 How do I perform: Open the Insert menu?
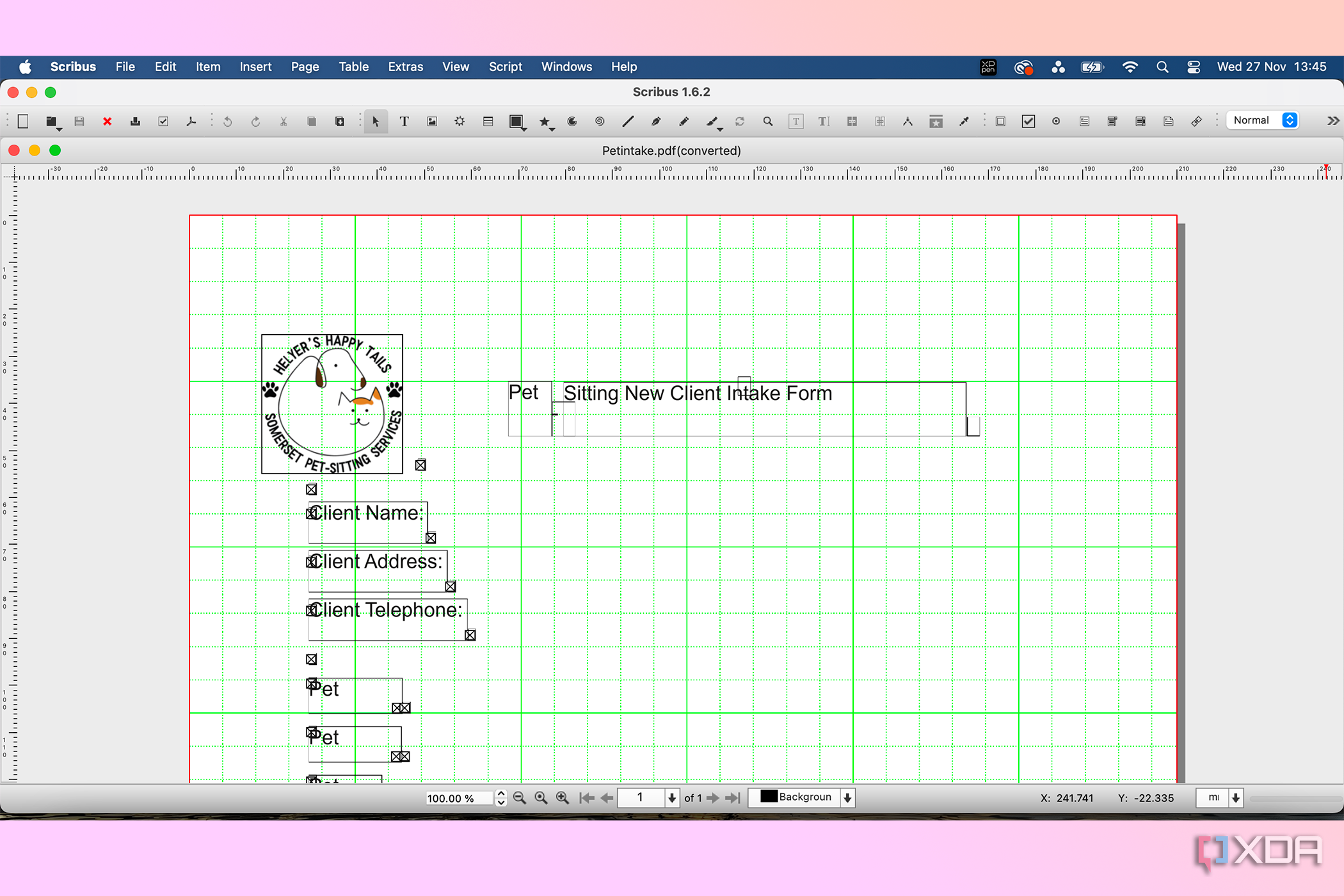[x=255, y=67]
